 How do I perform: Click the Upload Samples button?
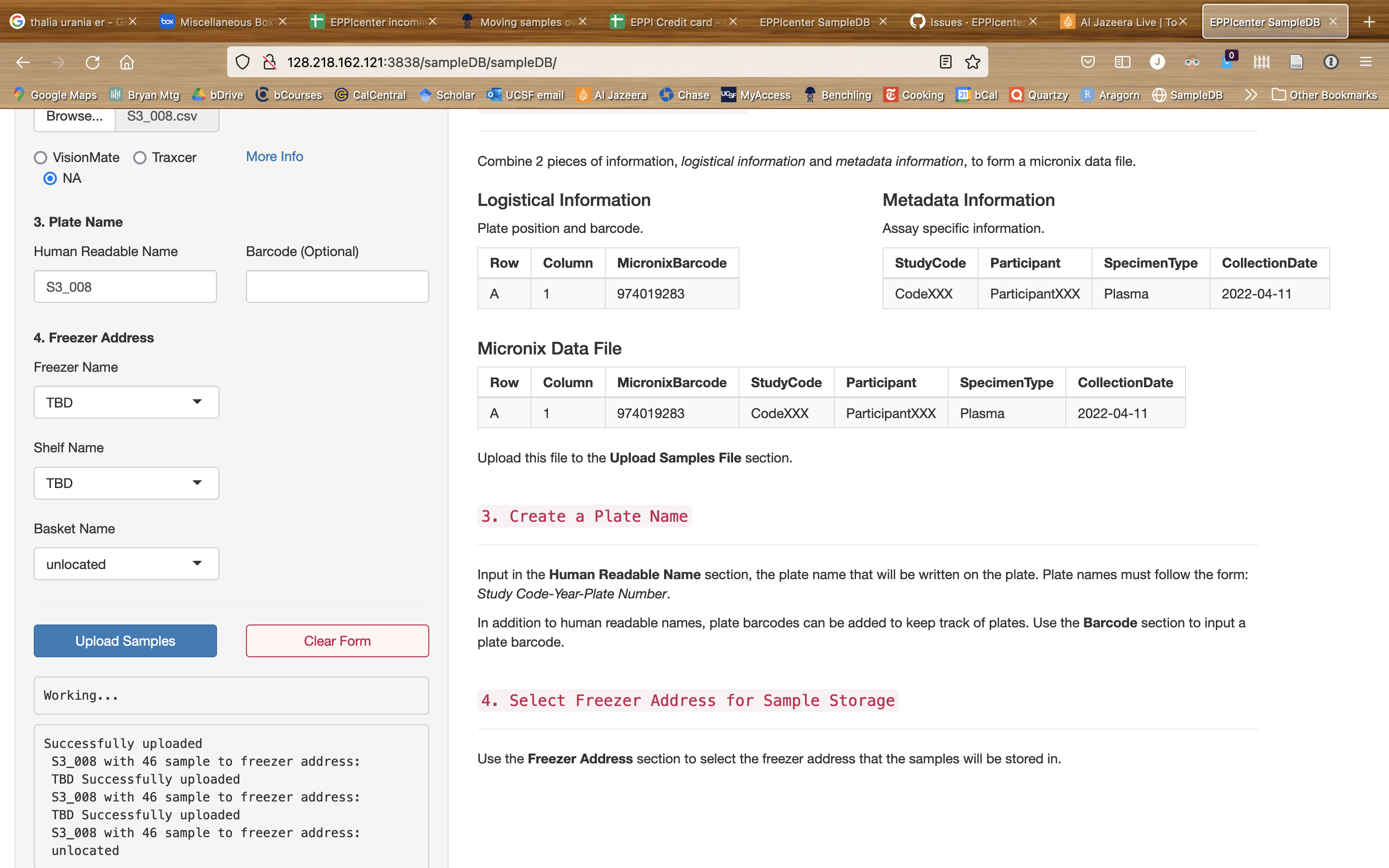point(124,641)
